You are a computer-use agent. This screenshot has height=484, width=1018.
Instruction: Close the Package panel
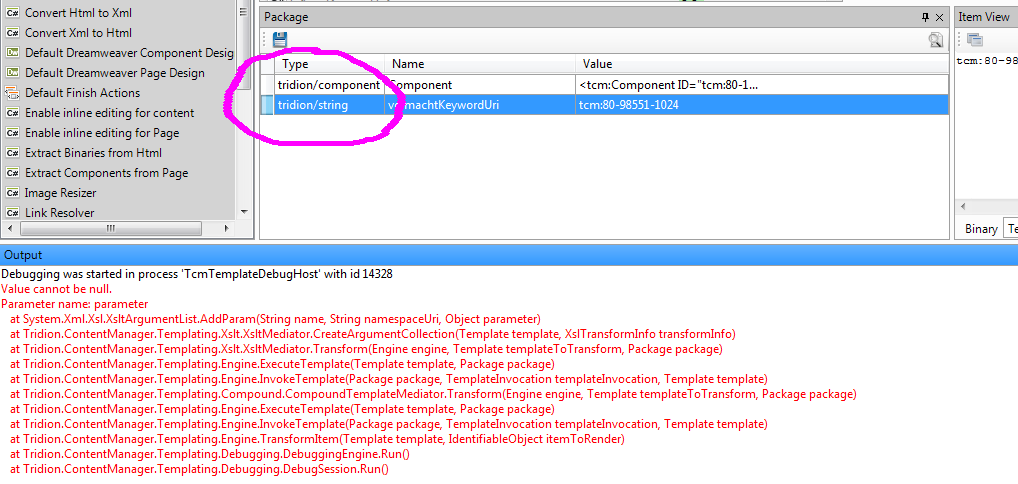click(x=940, y=17)
